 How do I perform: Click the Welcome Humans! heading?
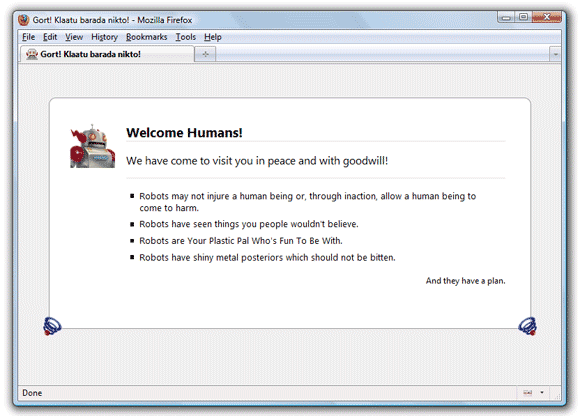(x=184, y=132)
